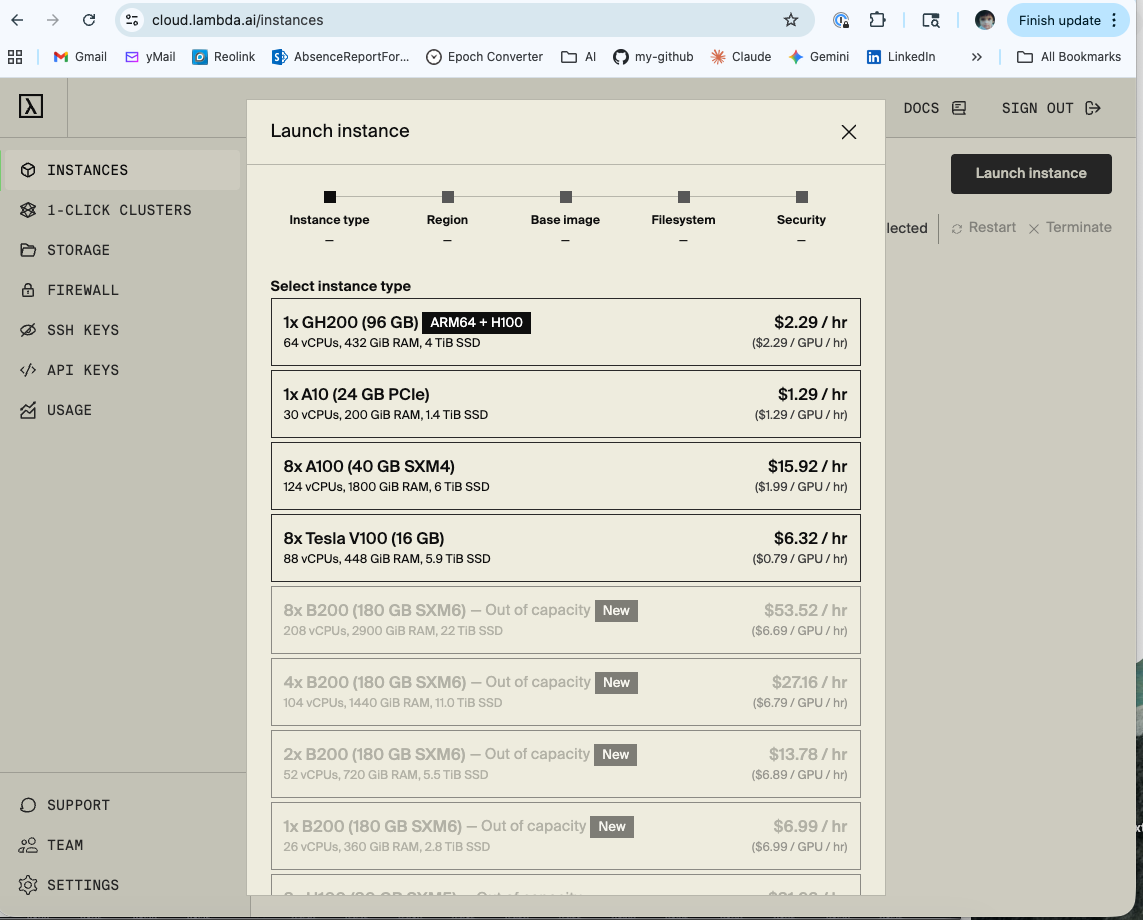Click the Usage chart icon
The height and width of the screenshot is (920, 1143).
point(26,409)
